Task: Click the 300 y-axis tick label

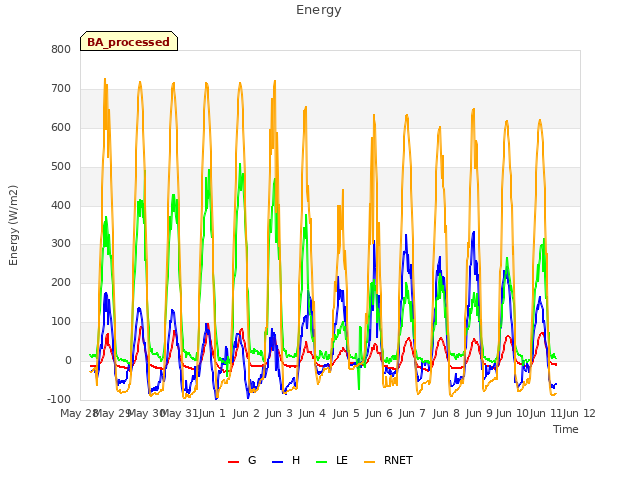Action: pyautogui.click(x=61, y=244)
